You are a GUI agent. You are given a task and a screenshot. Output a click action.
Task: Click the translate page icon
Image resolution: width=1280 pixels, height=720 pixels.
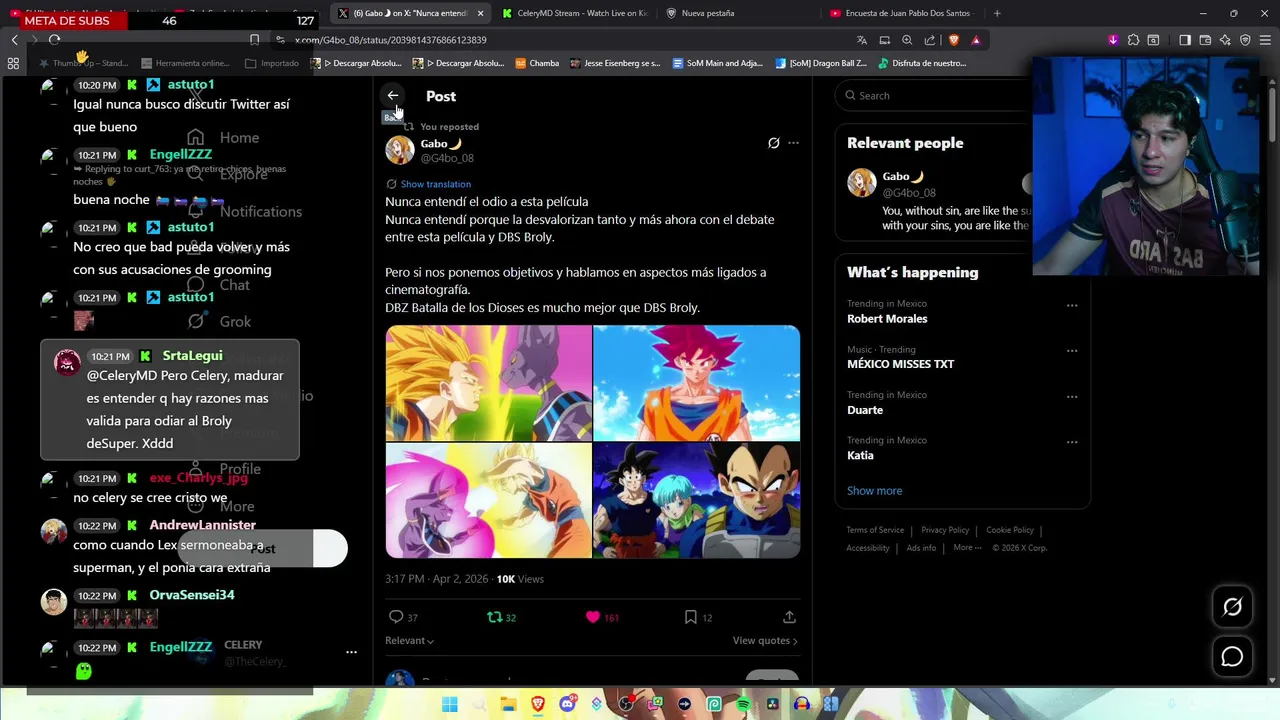(862, 40)
